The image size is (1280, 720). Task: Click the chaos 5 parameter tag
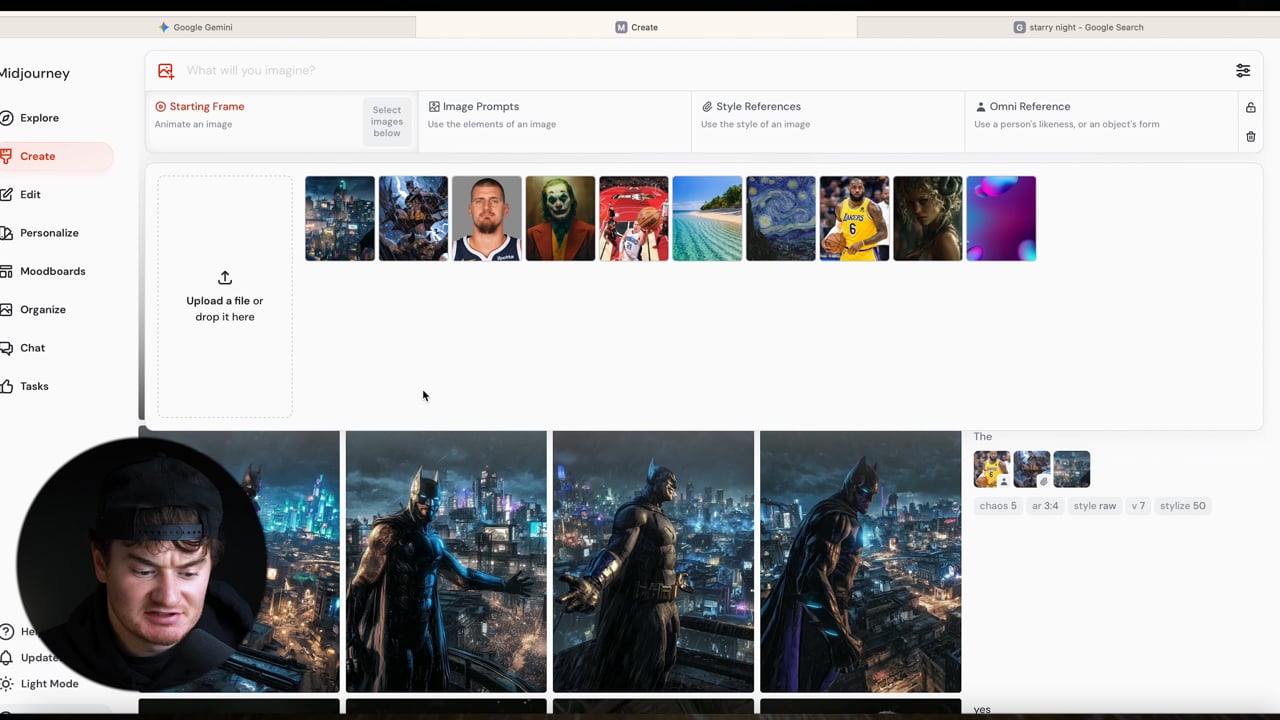coord(998,506)
